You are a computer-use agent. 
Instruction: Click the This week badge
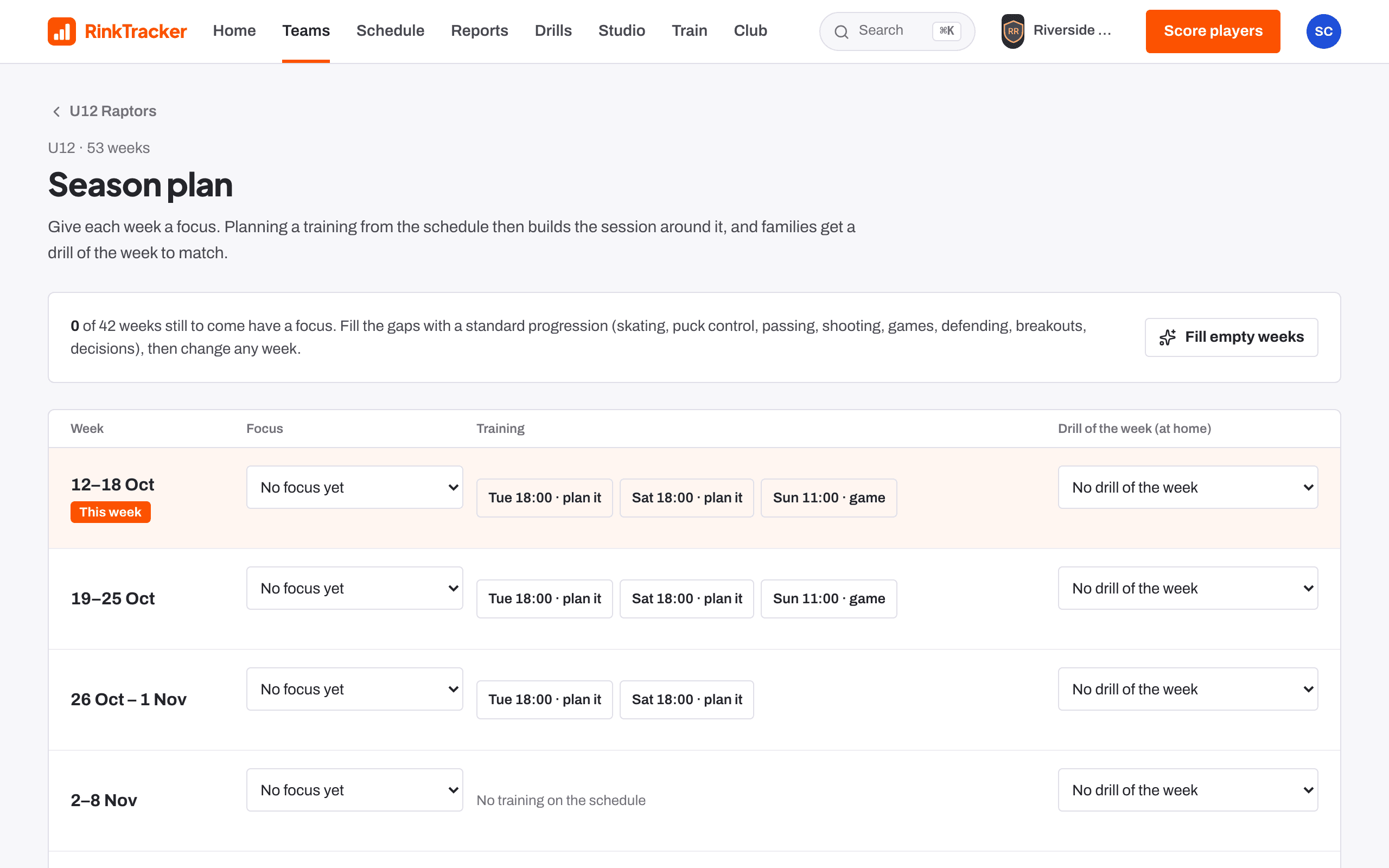click(x=110, y=512)
